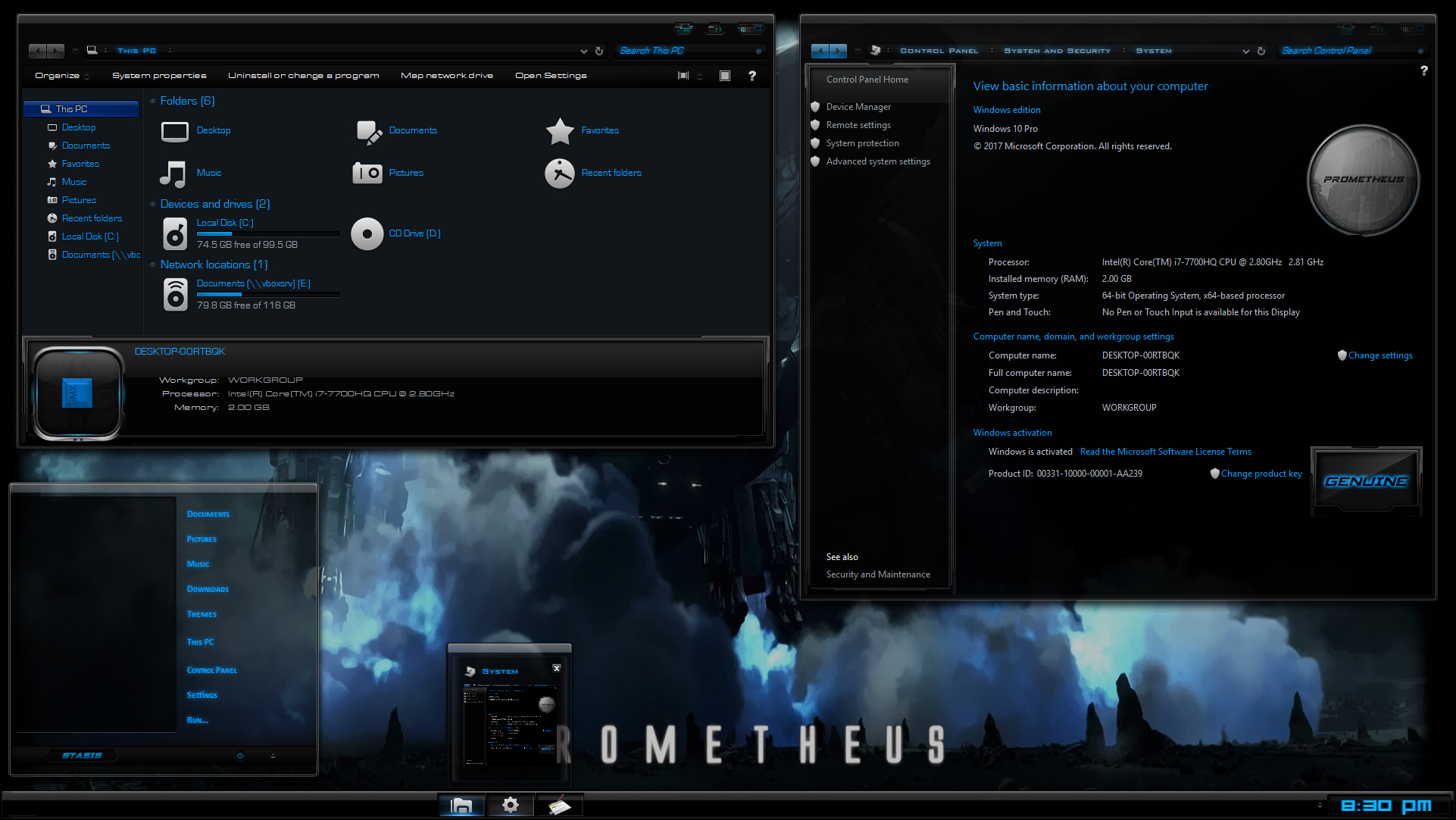Image resolution: width=1456 pixels, height=820 pixels.
Task: Open the File Explorer icon on the taskbar
Action: 461,805
